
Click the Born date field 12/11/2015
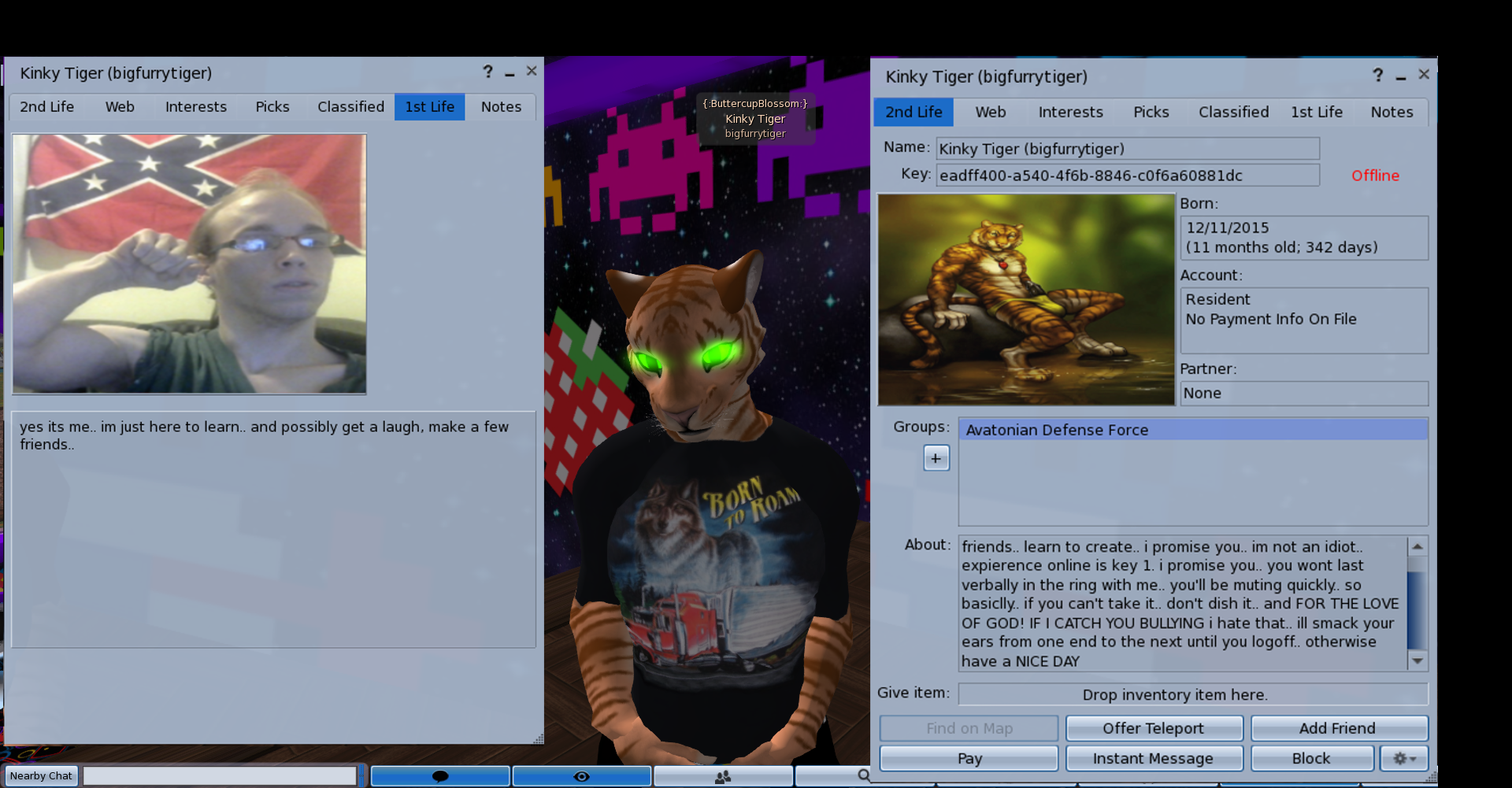[x=1303, y=238]
